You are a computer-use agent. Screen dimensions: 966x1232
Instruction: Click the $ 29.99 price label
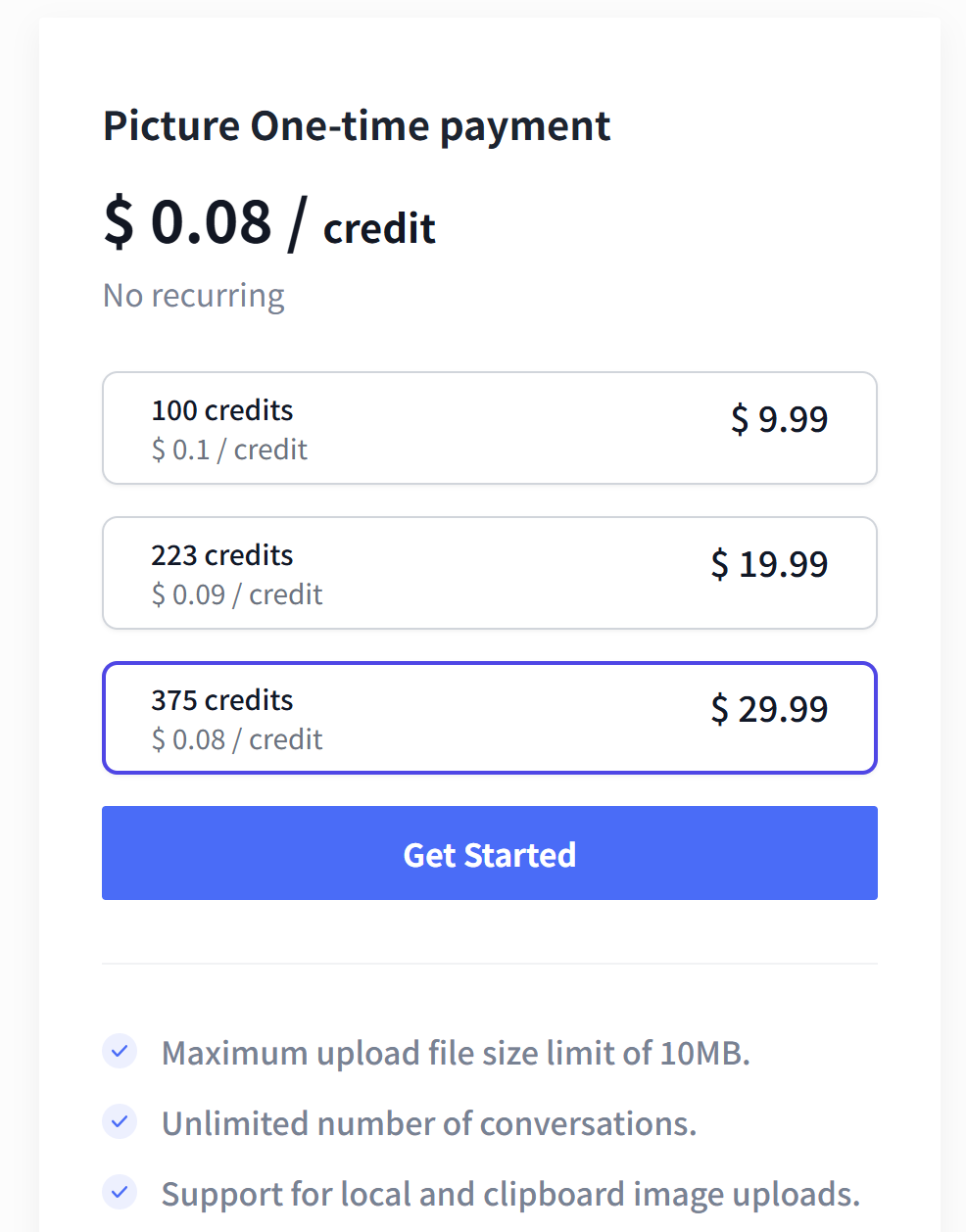pyautogui.click(x=769, y=709)
